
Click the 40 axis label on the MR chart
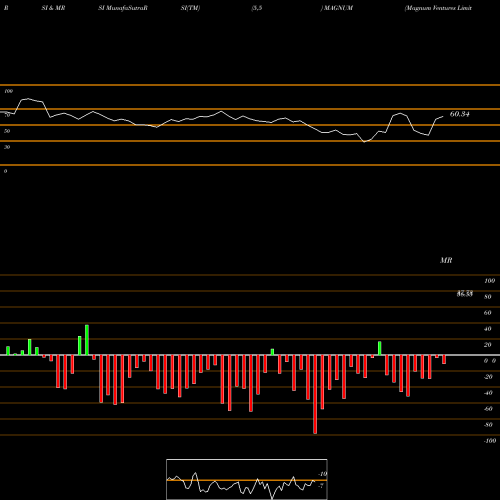pyautogui.click(x=488, y=329)
